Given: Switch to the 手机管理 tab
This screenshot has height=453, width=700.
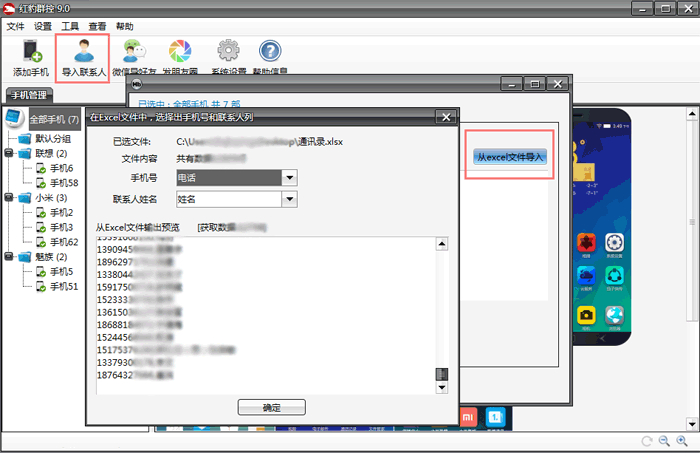Looking at the screenshot, I should coord(29,95).
